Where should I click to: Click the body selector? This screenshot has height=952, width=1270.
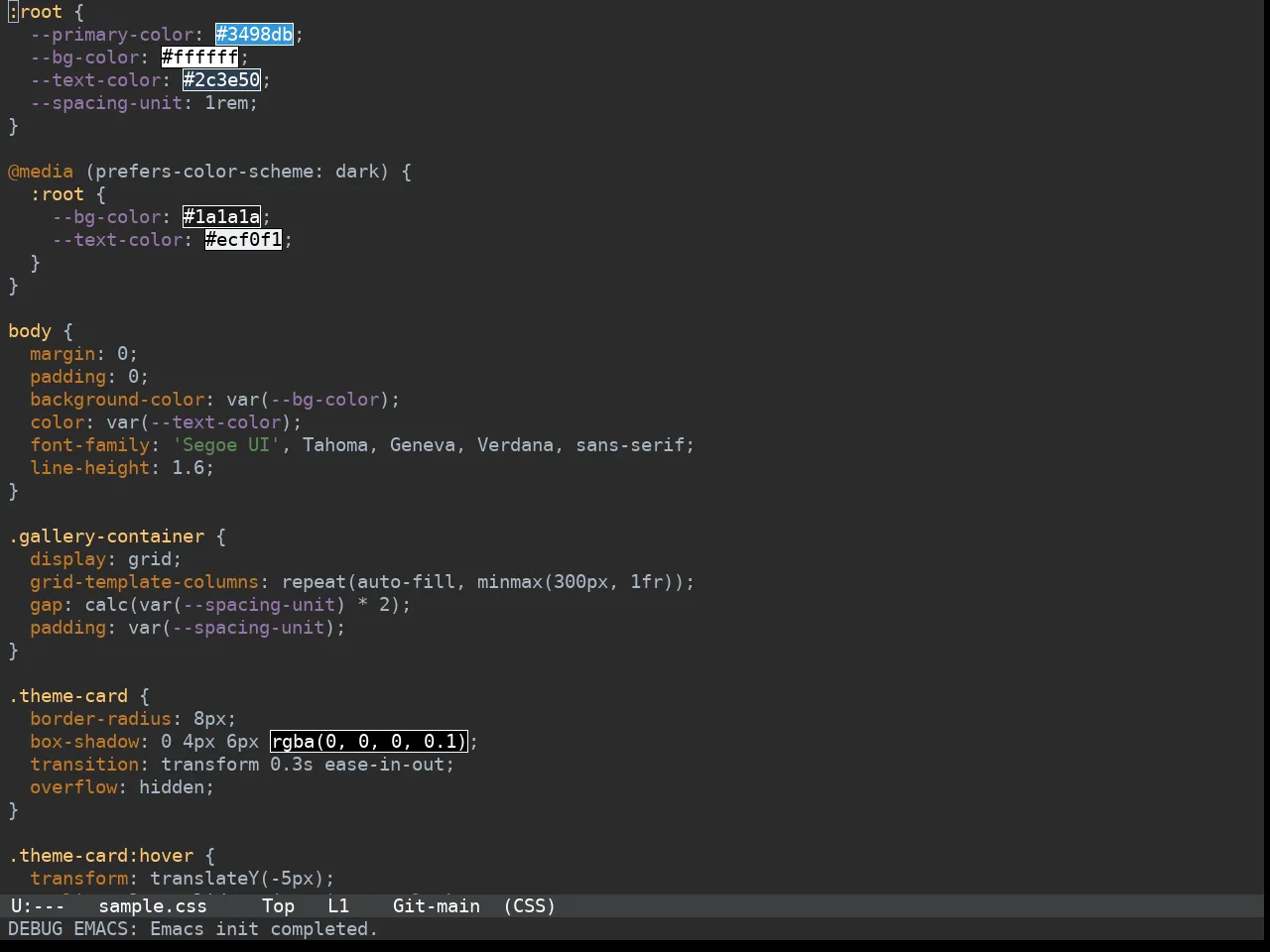[x=30, y=331]
